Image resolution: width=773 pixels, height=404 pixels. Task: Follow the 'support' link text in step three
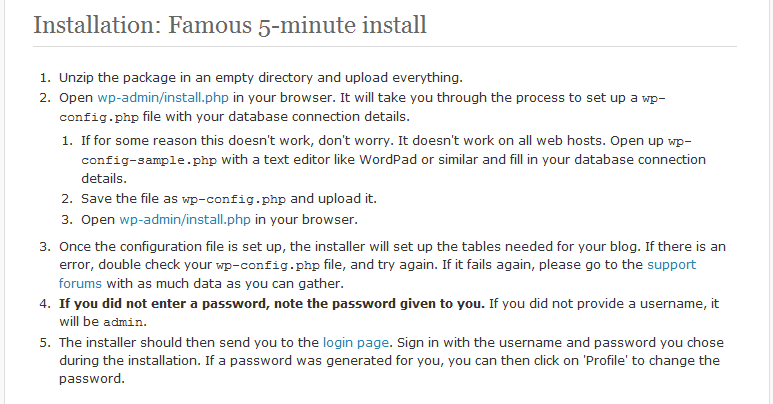point(671,265)
